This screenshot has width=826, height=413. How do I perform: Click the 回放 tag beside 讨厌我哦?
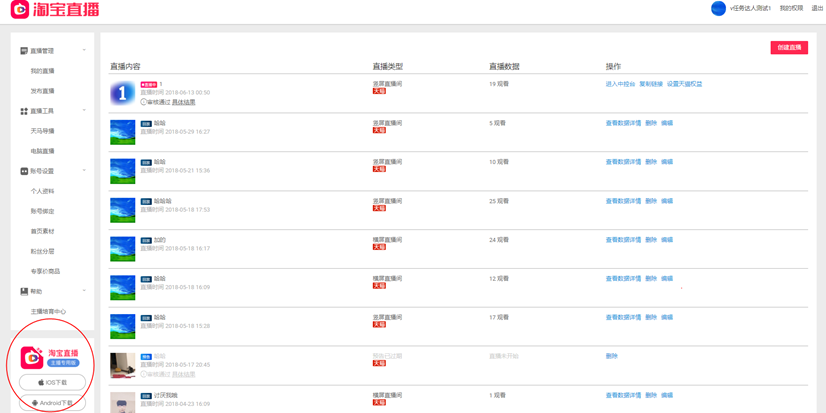[x=146, y=396]
